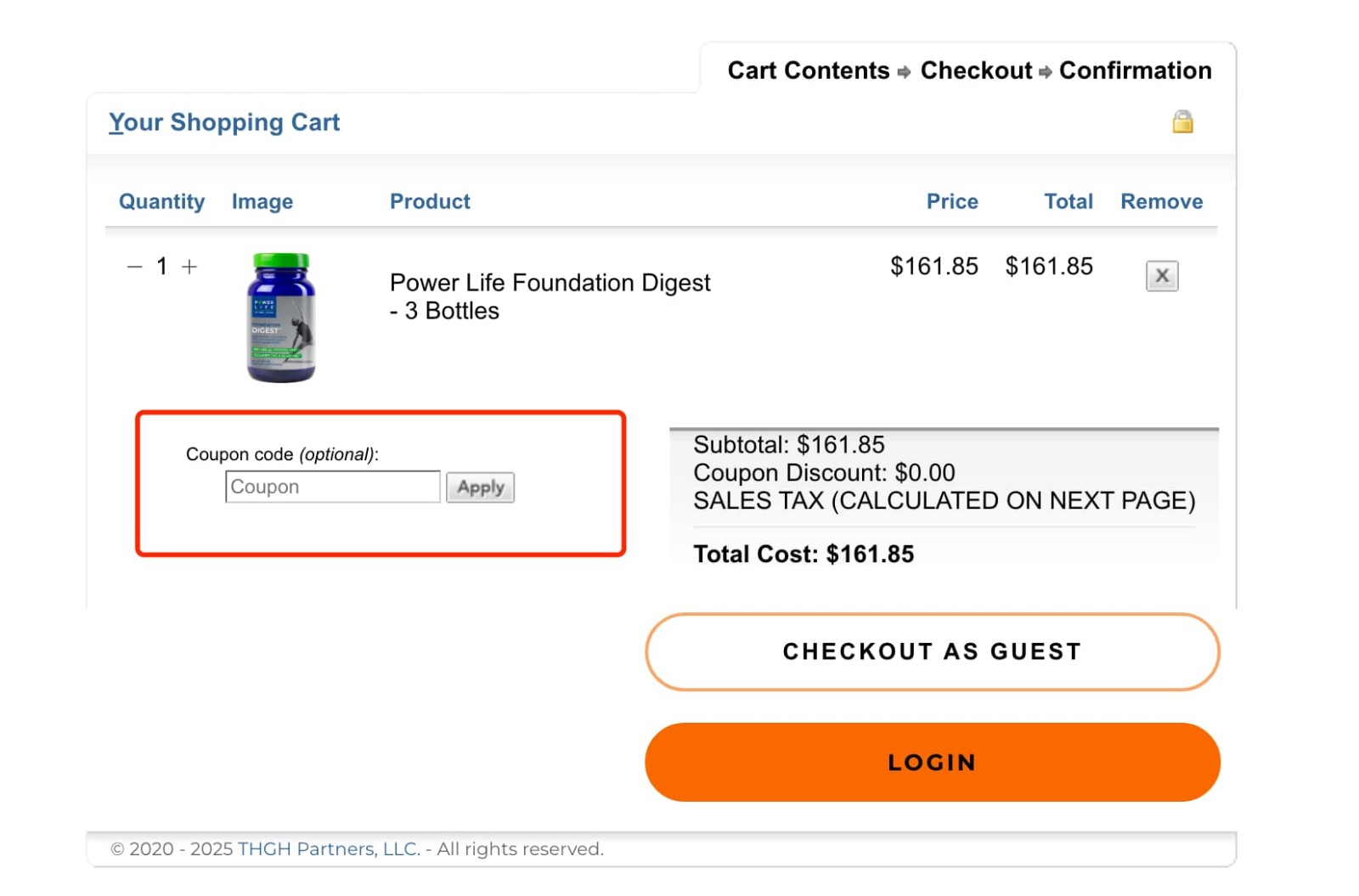This screenshot has height=896, width=1359.
Task: Click the plus icon to increase quantity
Action: point(189,266)
